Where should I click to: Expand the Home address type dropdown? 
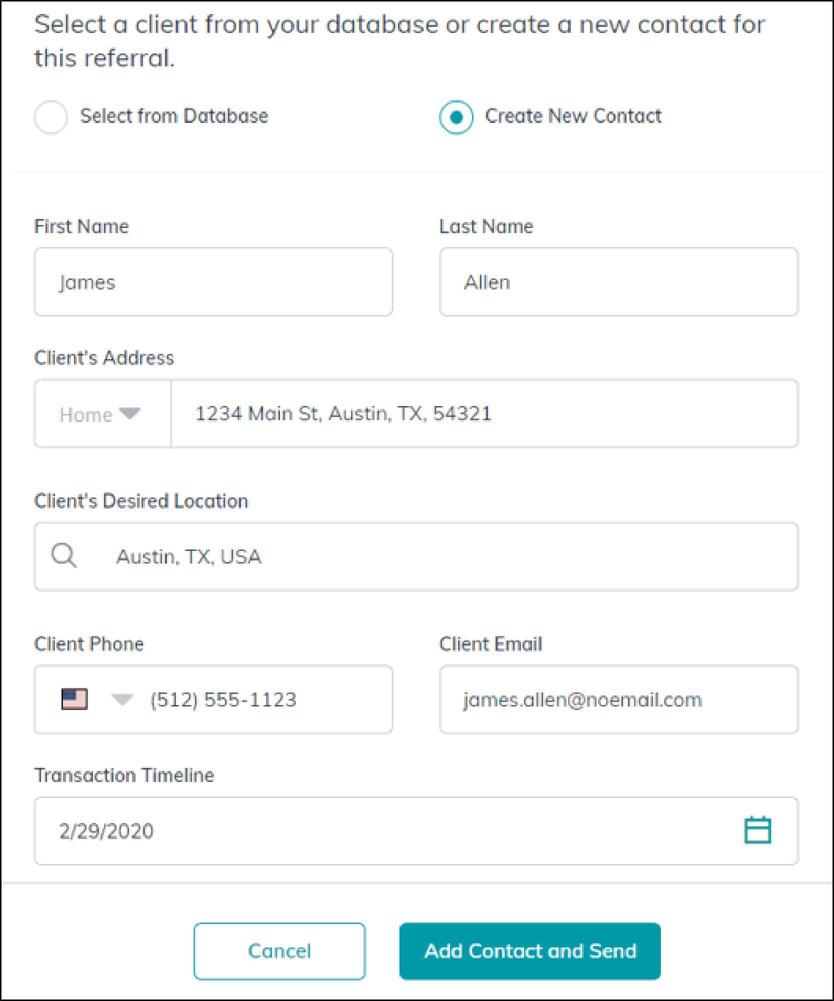(x=102, y=414)
